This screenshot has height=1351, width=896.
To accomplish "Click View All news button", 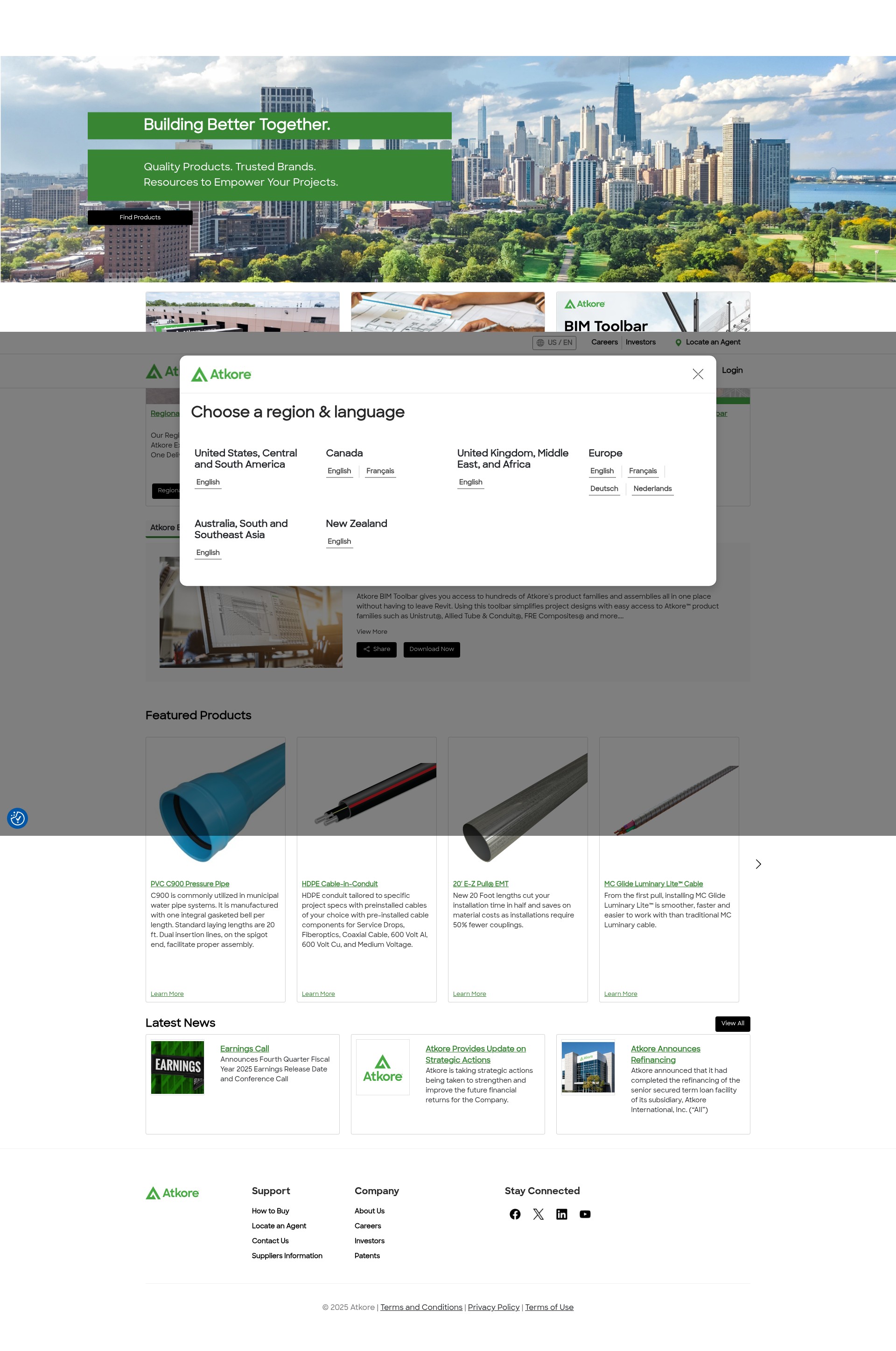I will pyautogui.click(x=733, y=1024).
